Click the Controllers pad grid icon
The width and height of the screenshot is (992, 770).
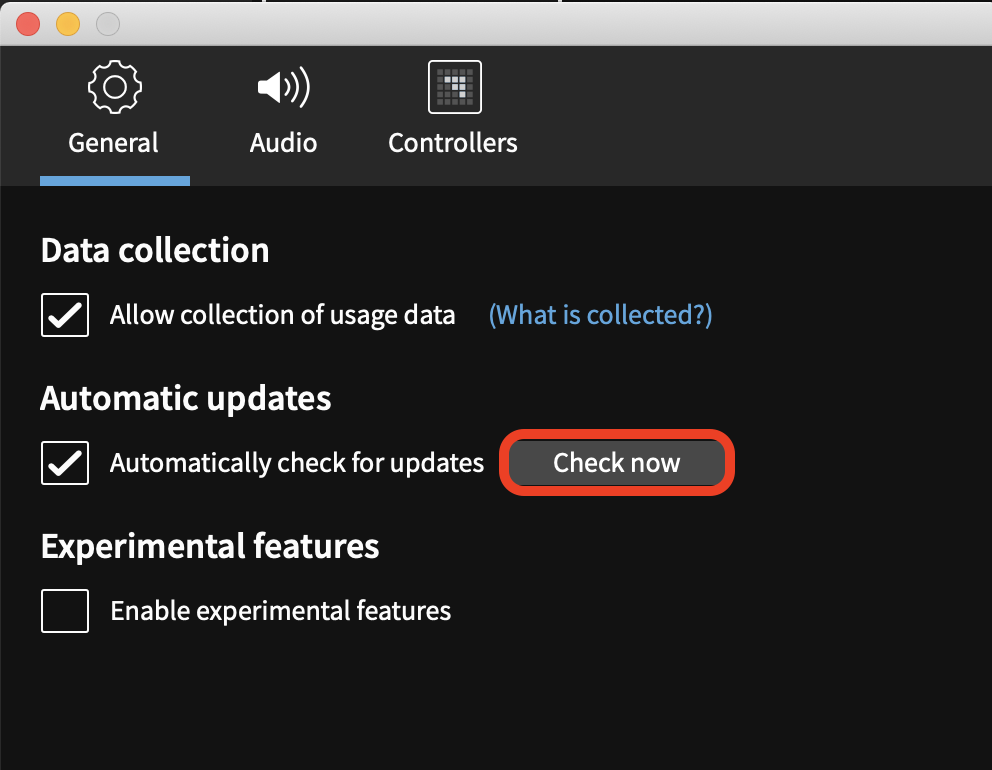pos(455,87)
